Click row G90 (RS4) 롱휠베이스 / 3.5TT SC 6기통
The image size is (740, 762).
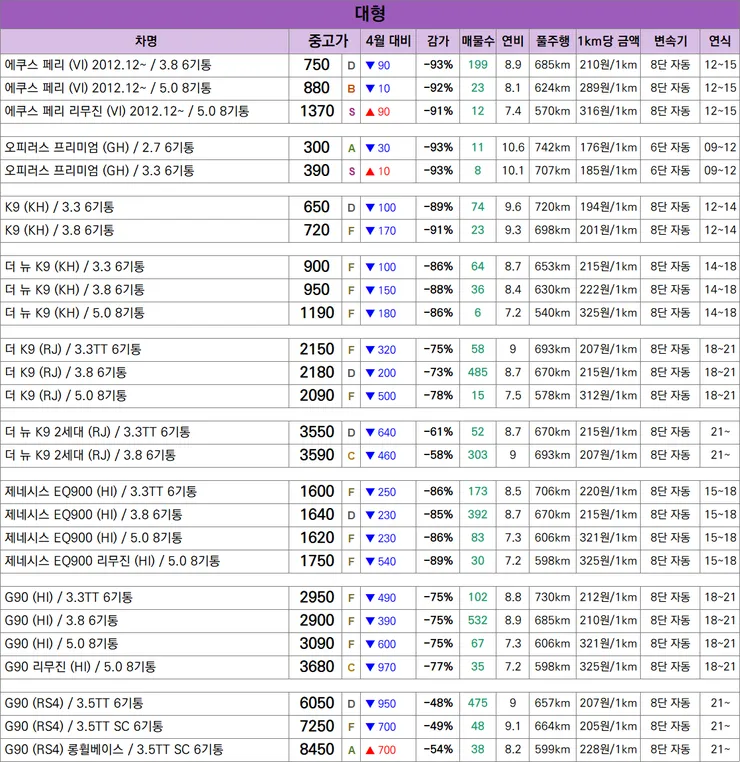coord(370,750)
